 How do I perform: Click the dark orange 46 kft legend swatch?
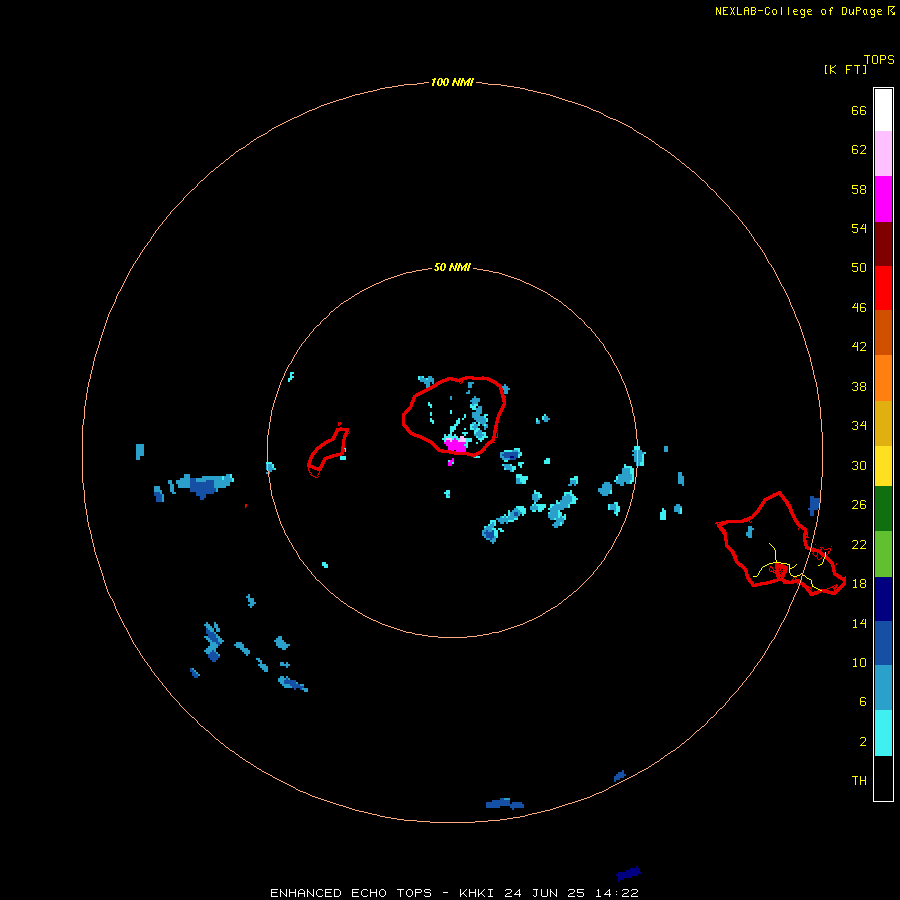(x=883, y=333)
